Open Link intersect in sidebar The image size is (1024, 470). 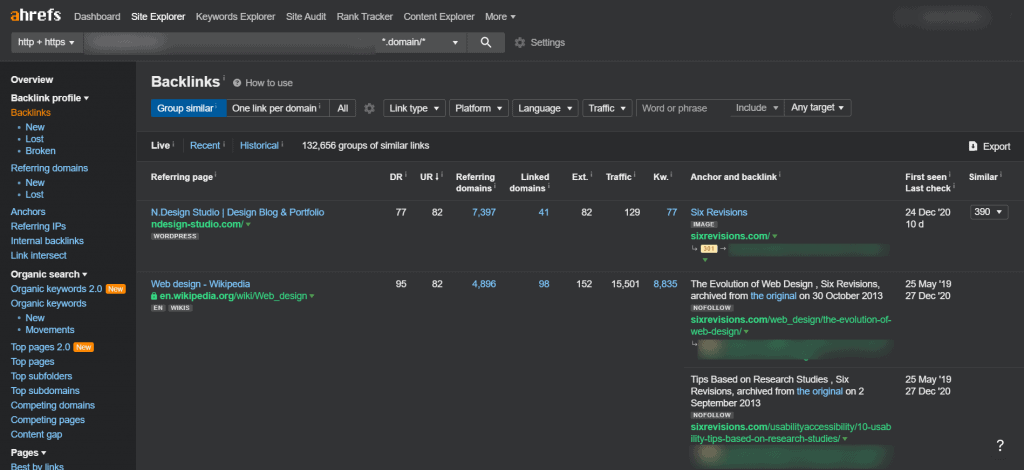(x=39, y=255)
